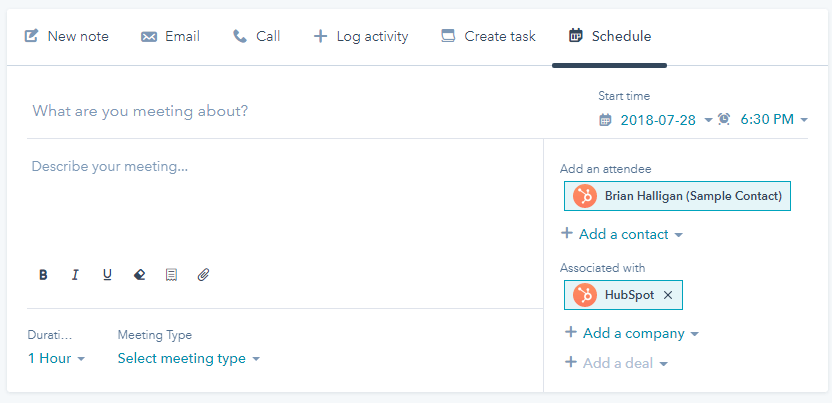Expand the Add a company dropdown

pos(632,333)
